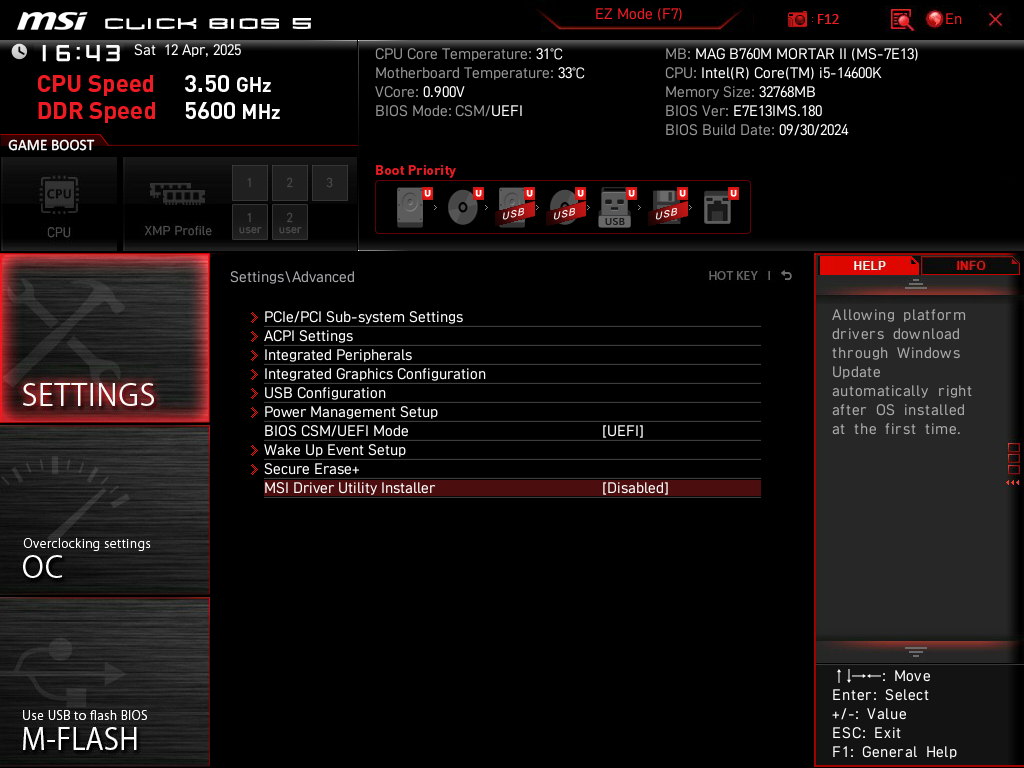Screen dimensions: 1024x768
Task: Select XMP user profile 1
Action: coord(249,222)
